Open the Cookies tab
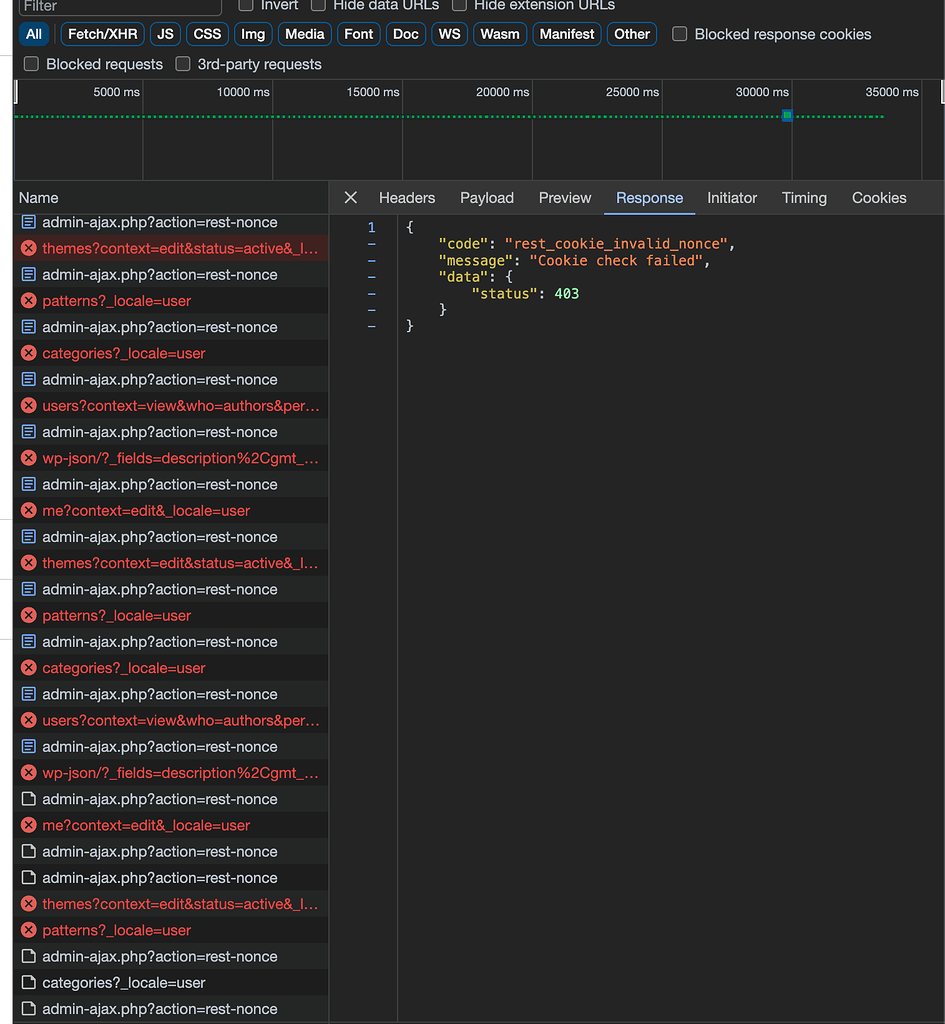945x1024 pixels. (x=879, y=198)
